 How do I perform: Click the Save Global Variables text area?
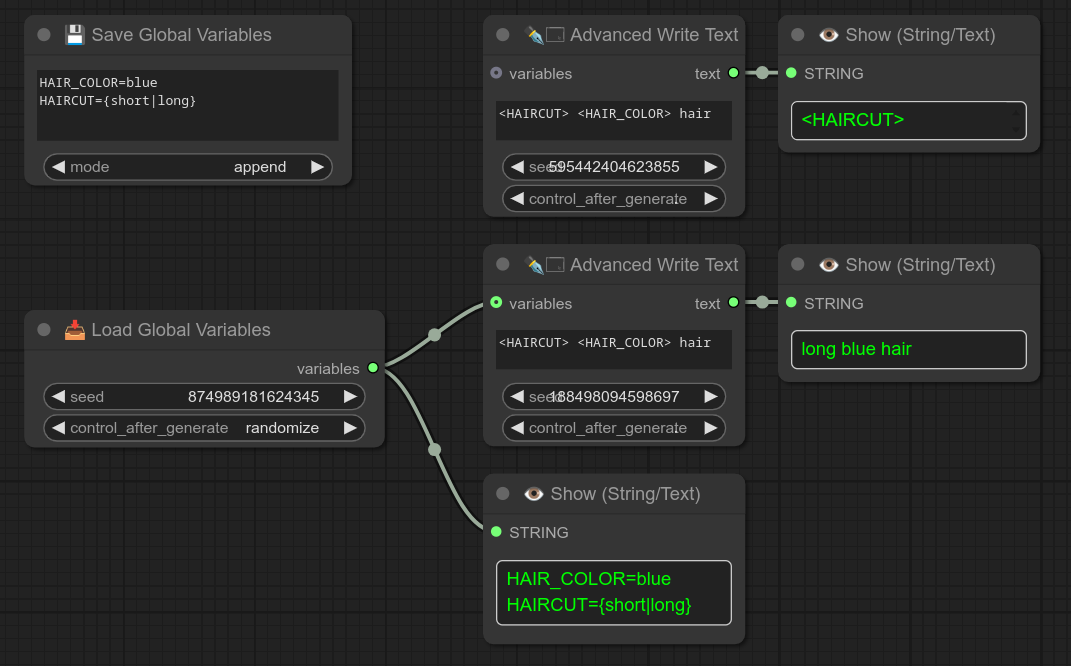coord(187,105)
